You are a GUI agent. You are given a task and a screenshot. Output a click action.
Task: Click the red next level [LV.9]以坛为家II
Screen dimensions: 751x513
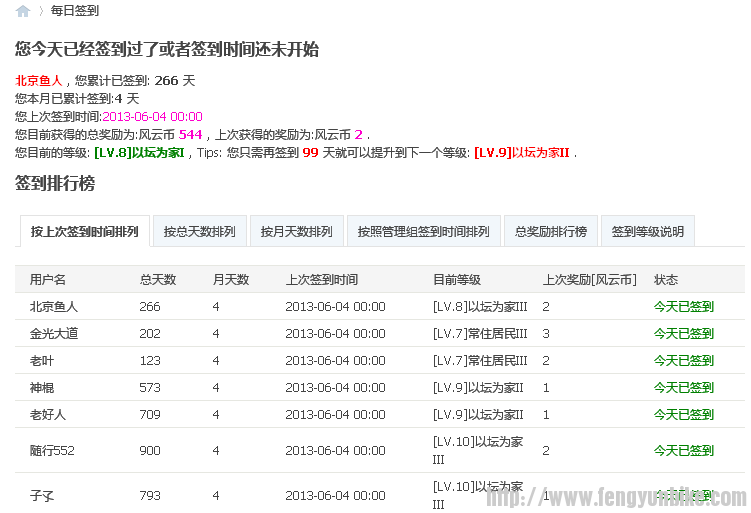tap(522, 153)
